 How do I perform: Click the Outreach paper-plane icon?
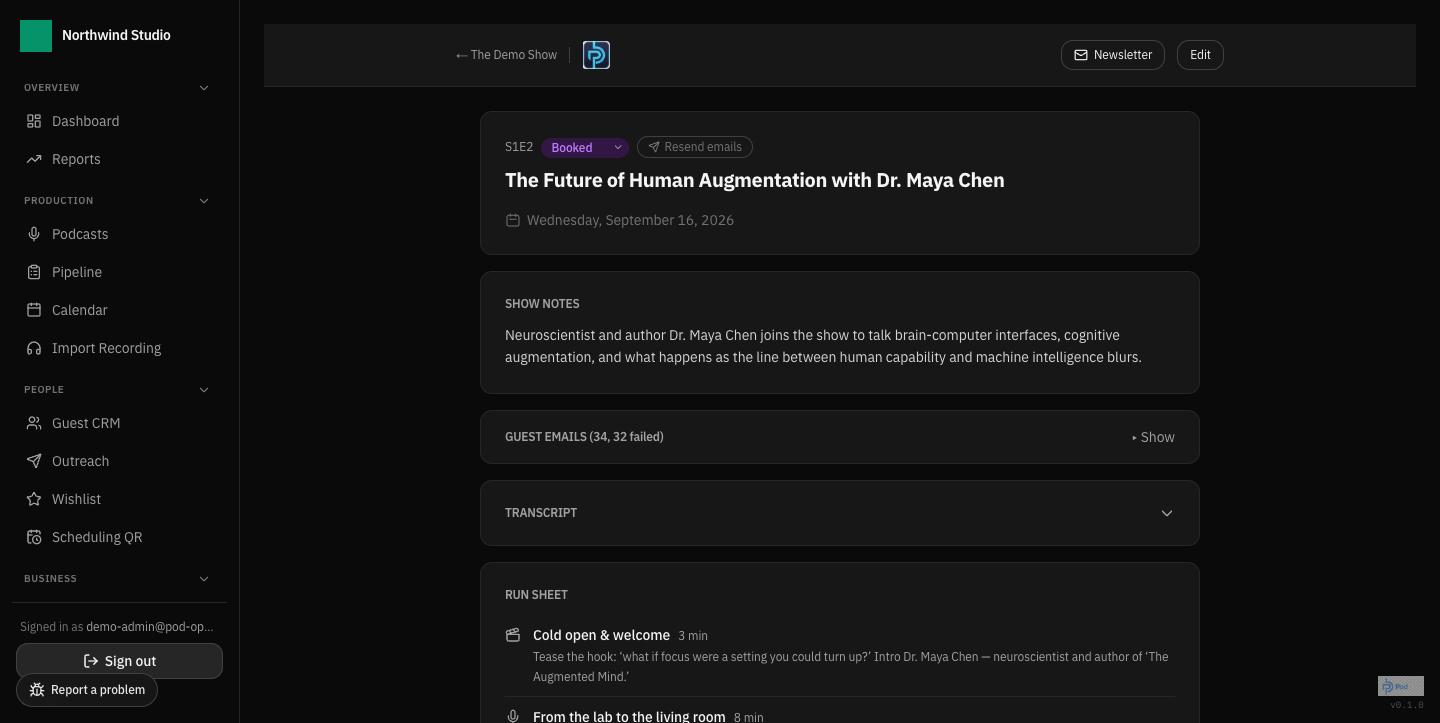pyautogui.click(x=34, y=461)
